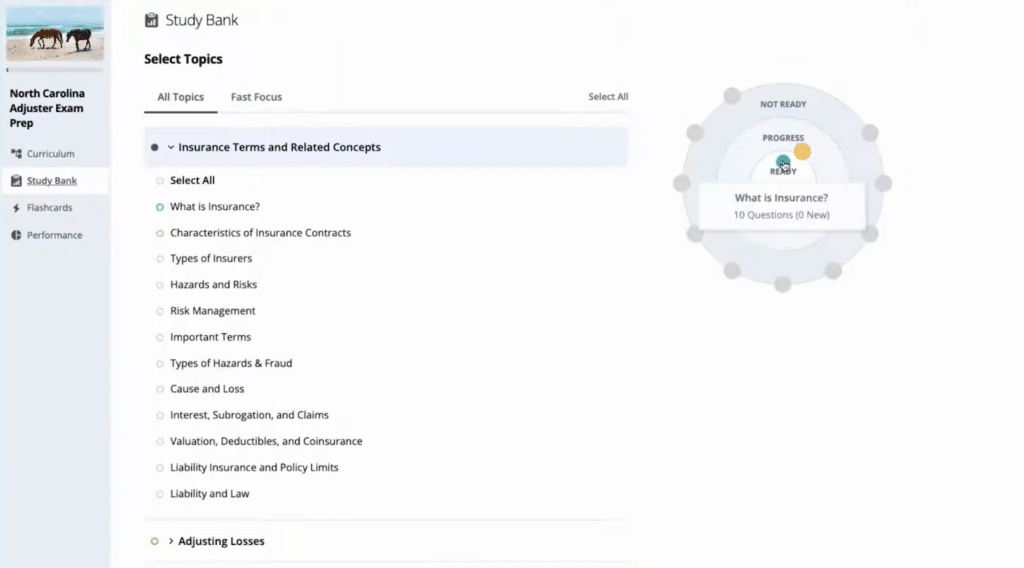Click the Select All link at top right
Image resolution: width=1024 pixels, height=568 pixels.
pyautogui.click(x=608, y=97)
